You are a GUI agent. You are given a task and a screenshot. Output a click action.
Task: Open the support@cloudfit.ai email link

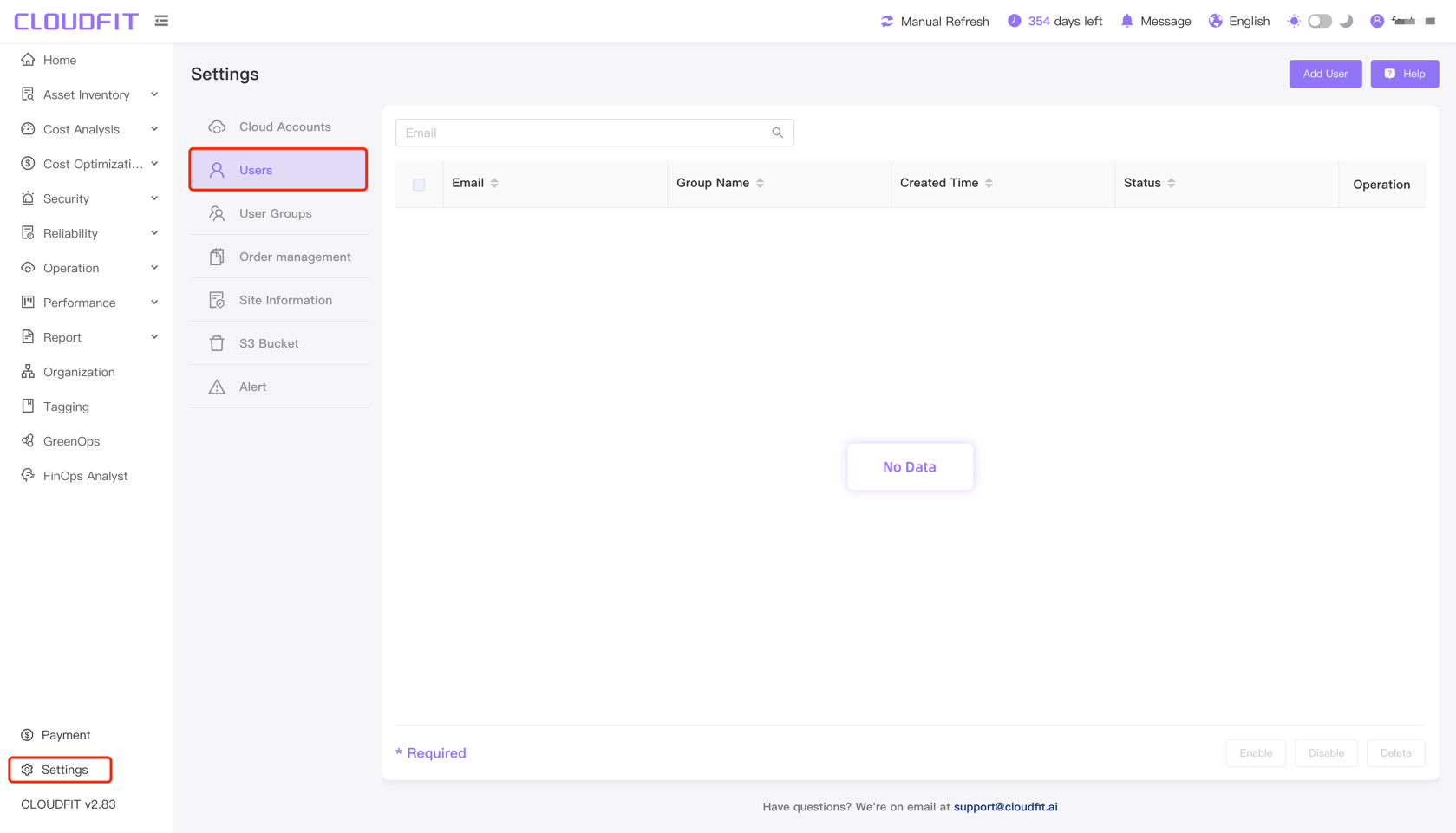tap(1006, 807)
